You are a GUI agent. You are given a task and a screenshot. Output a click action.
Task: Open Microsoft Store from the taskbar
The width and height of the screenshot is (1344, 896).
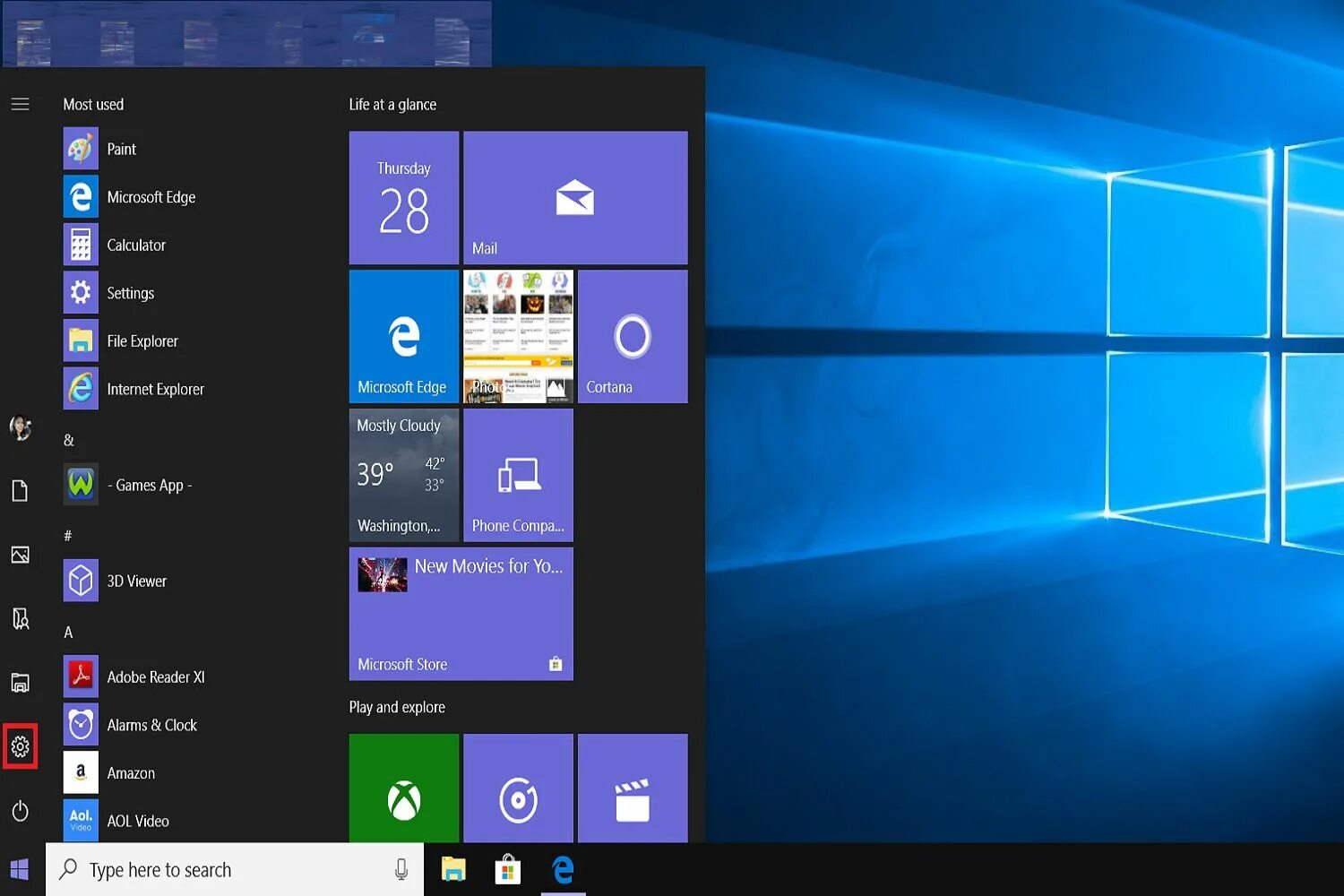pyautogui.click(x=507, y=869)
